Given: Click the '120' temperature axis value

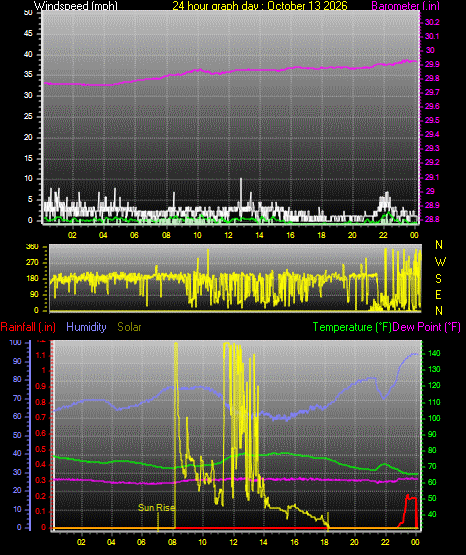Looking at the screenshot, I should tap(435, 385).
